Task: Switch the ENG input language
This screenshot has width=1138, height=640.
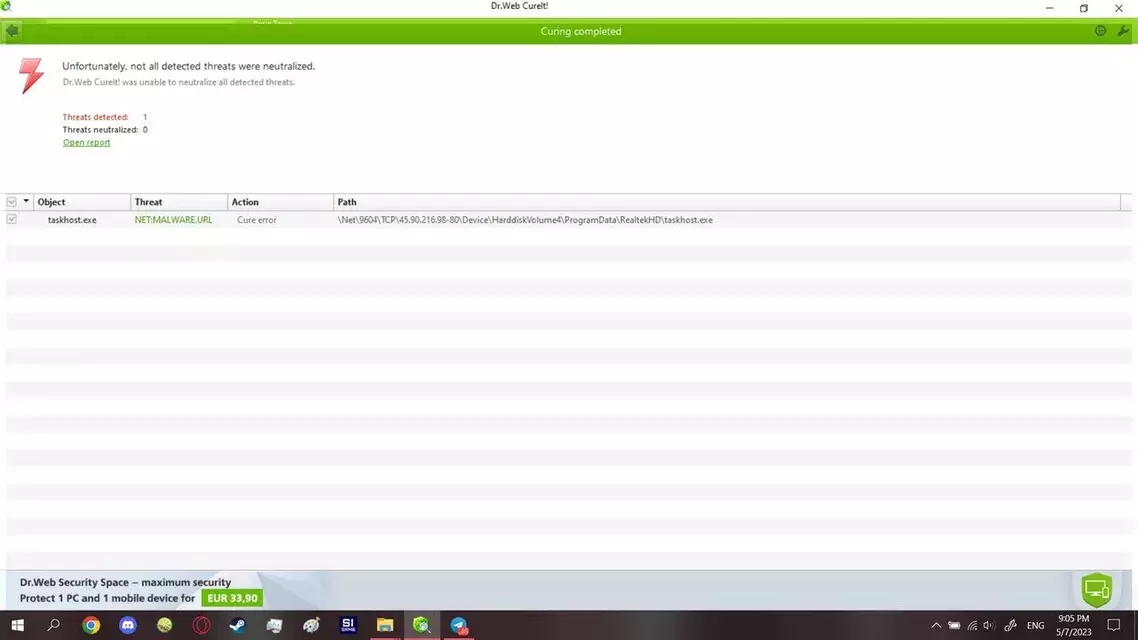Action: 1036,625
